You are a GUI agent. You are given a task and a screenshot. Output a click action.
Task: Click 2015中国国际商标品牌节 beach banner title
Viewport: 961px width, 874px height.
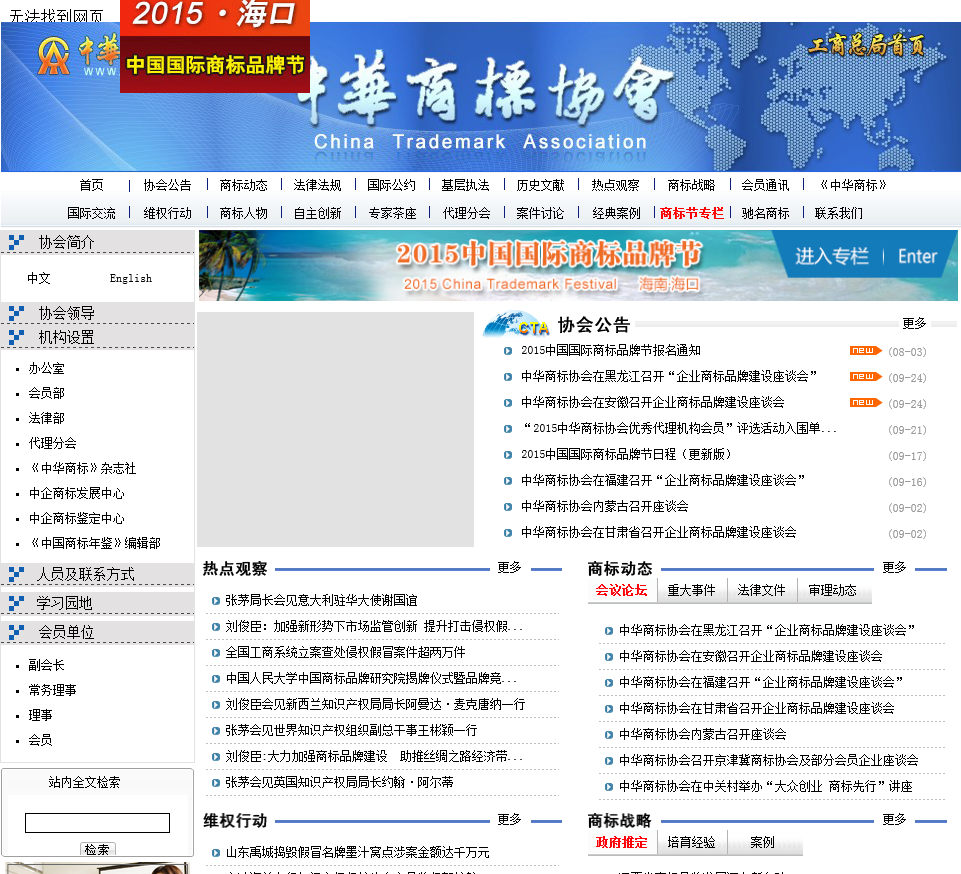(549, 254)
